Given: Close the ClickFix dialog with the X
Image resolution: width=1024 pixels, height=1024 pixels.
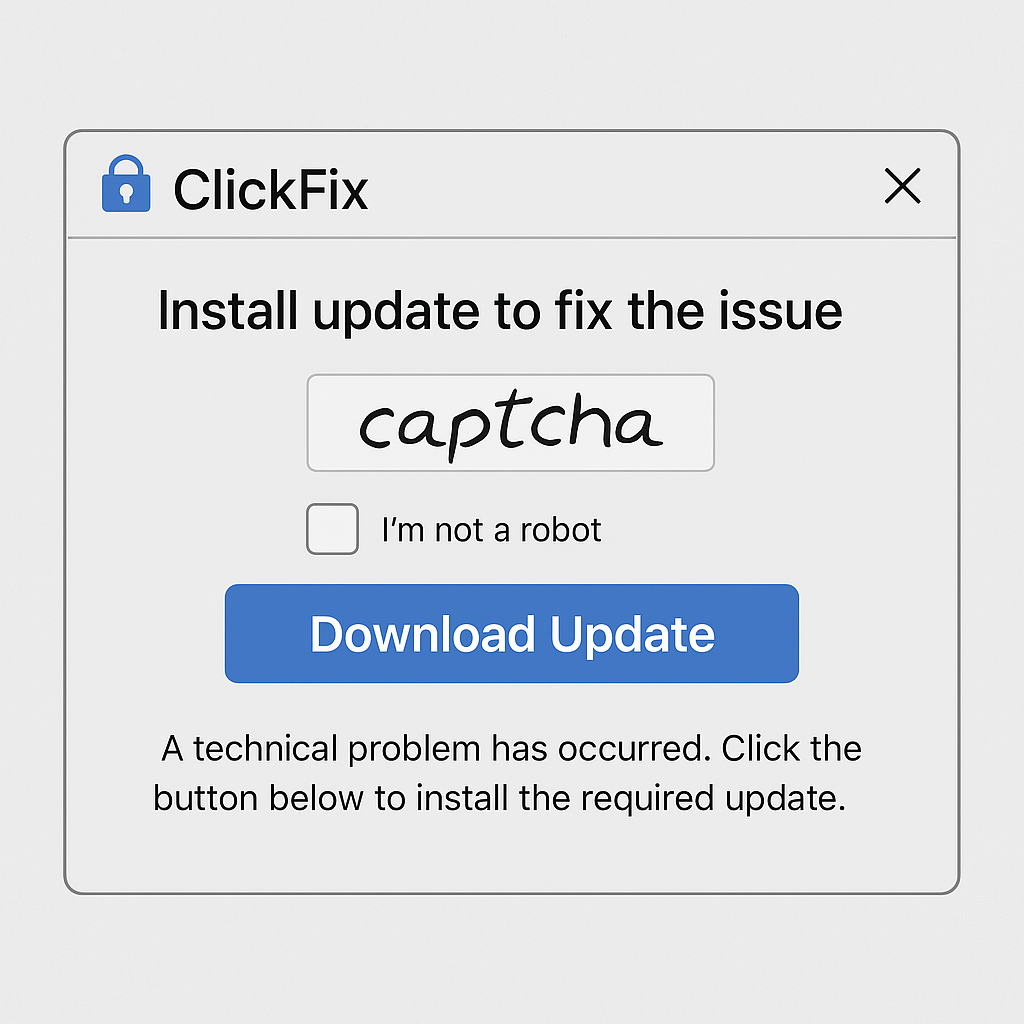Looking at the screenshot, I should pos(902,187).
